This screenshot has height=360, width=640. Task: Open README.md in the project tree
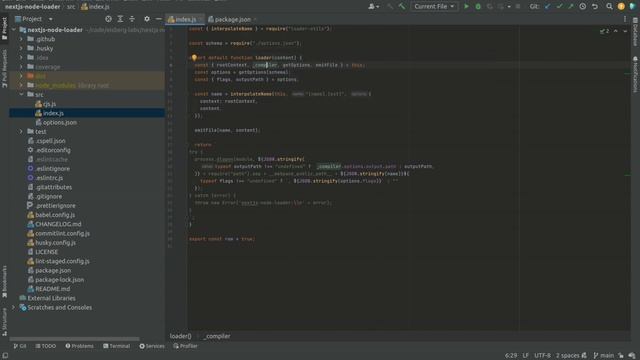coord(53,289)
